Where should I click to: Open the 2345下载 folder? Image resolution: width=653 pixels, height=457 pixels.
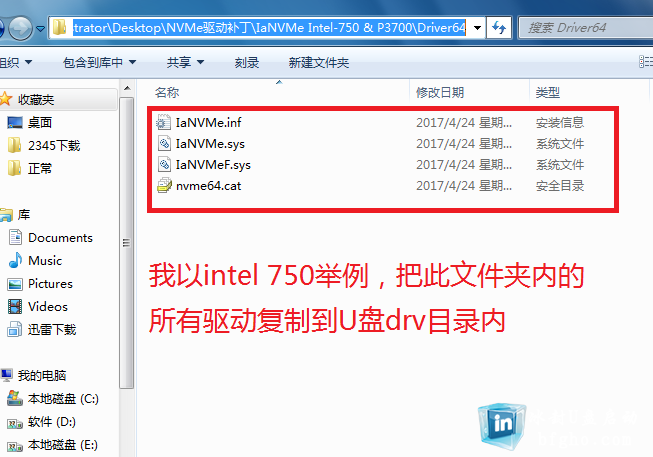coord(54,145)
